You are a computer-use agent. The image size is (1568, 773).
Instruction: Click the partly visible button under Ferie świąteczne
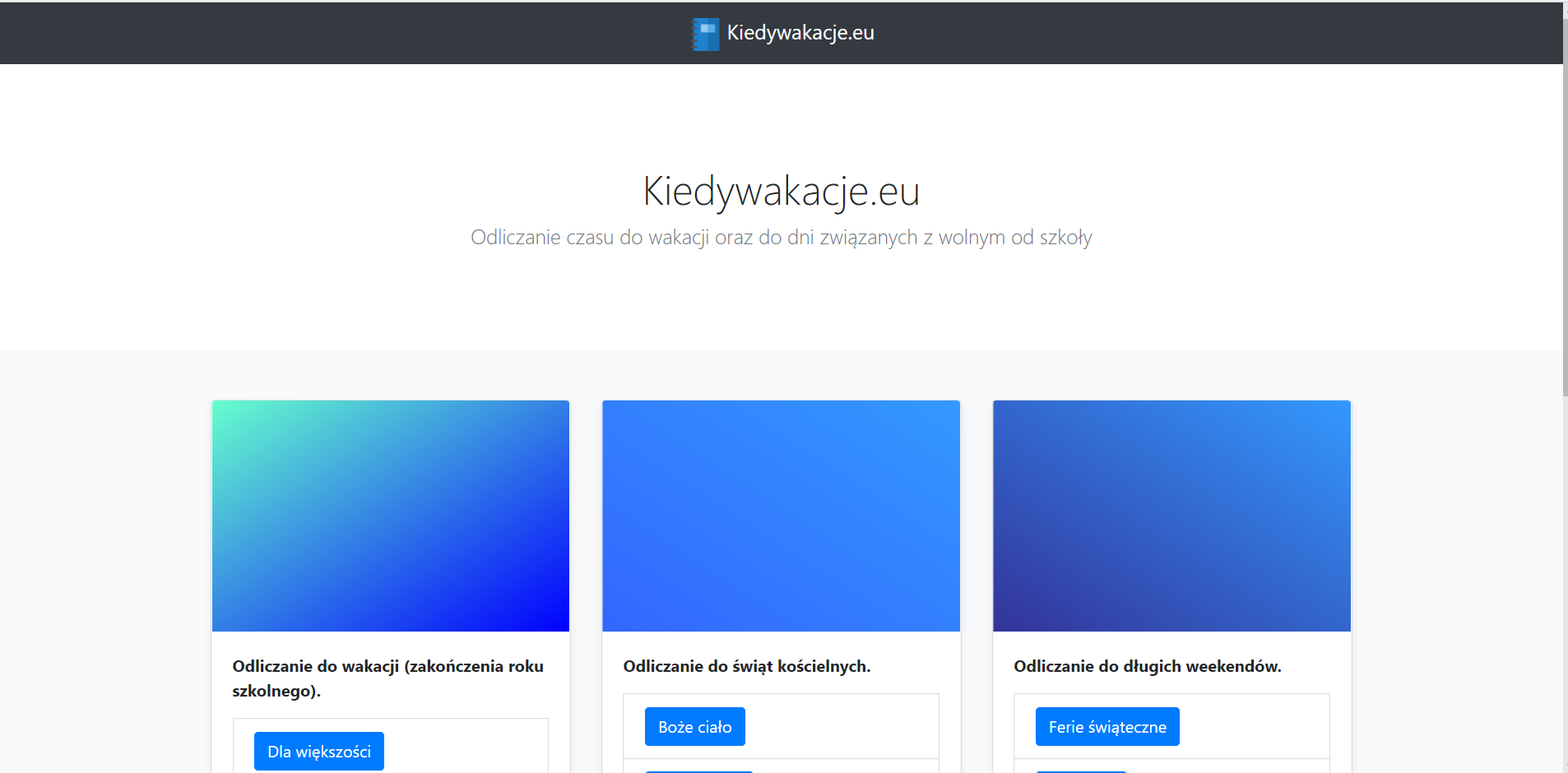(x=1080, y=771)
